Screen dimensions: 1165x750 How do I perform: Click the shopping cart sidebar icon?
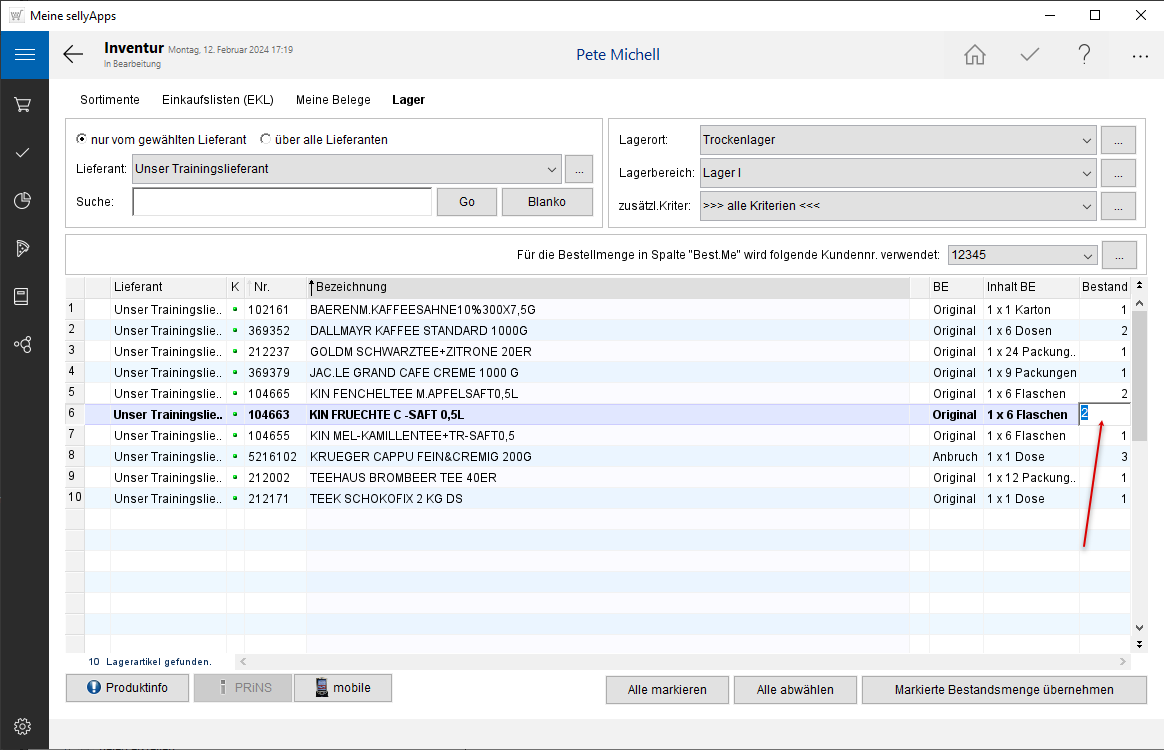coord(23,104)
